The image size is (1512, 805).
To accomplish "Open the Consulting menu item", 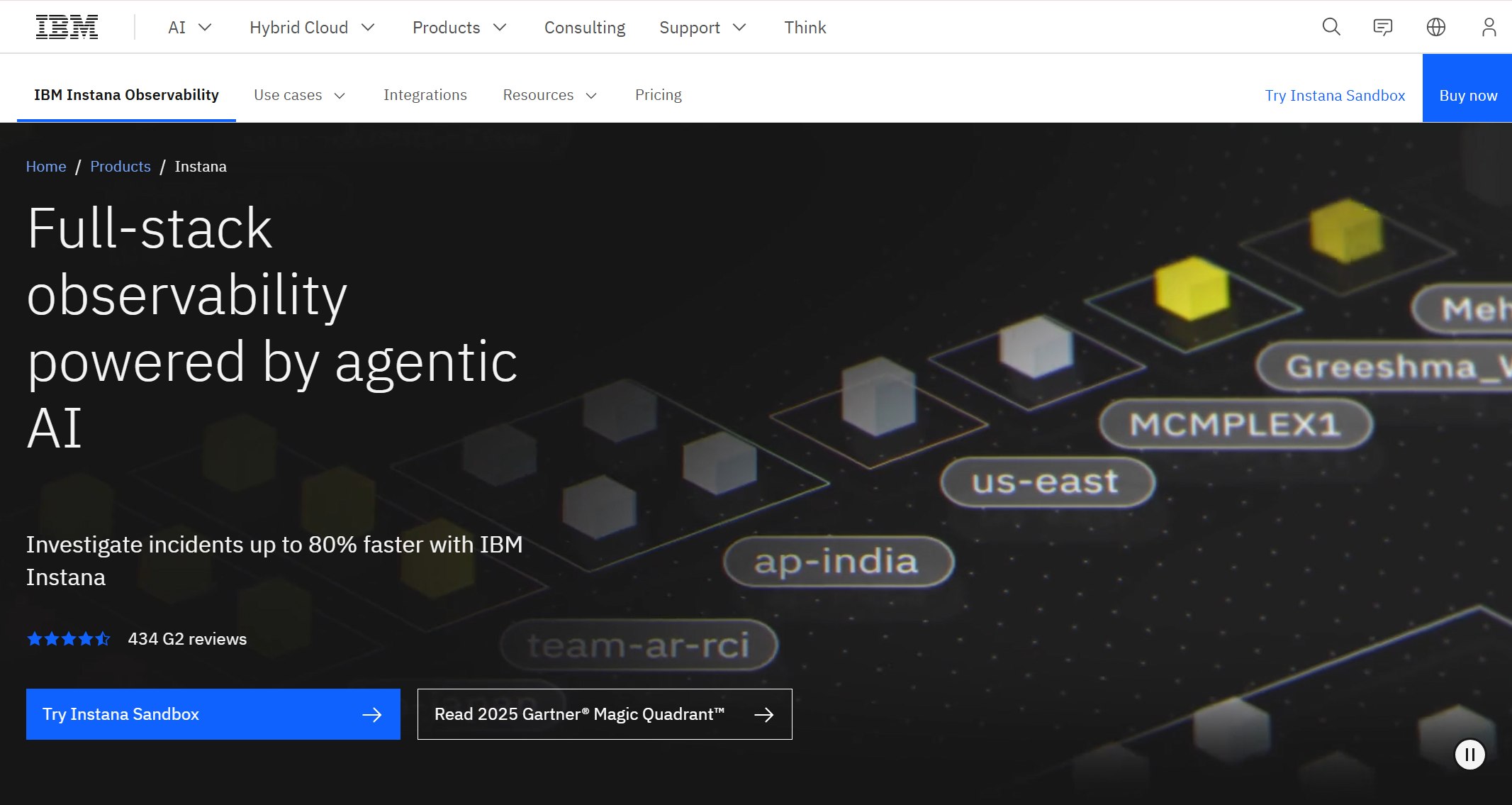I will click(x=584, y=28).
